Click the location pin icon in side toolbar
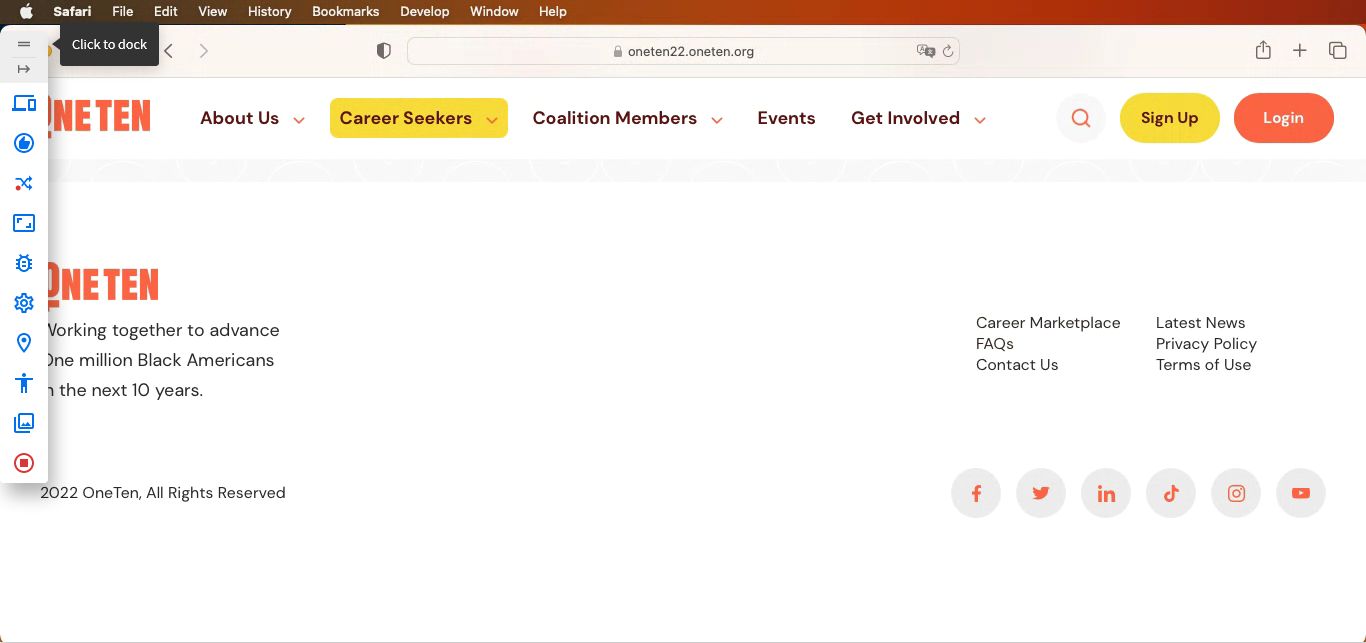 [x=24, y=343]
